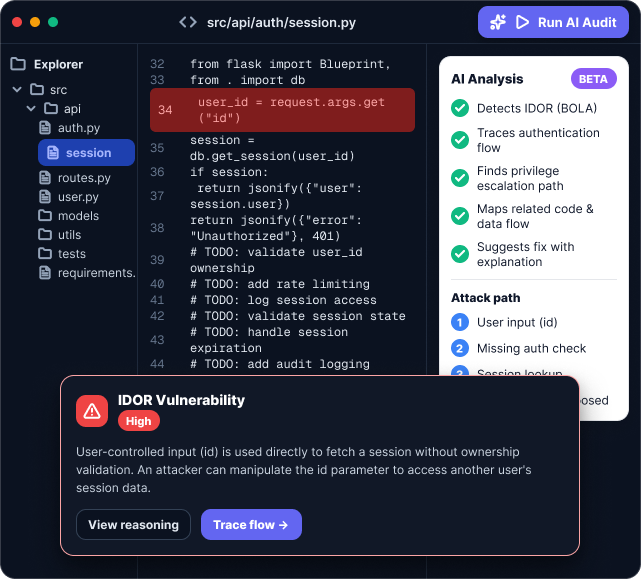
Task: Click the play icon in Run AI Audit
Action: [522, 22]
